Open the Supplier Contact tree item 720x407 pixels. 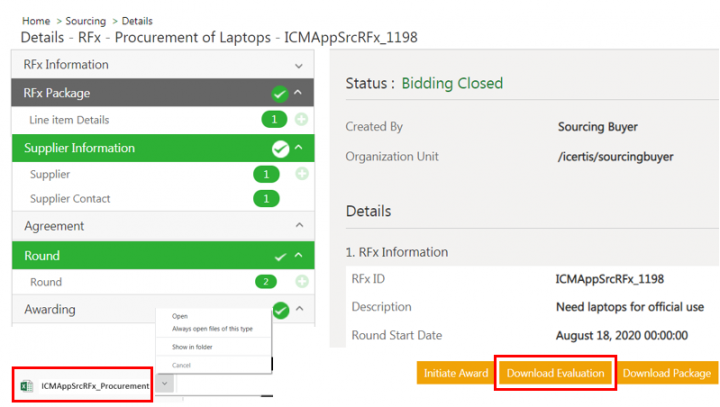coord(70,199)
